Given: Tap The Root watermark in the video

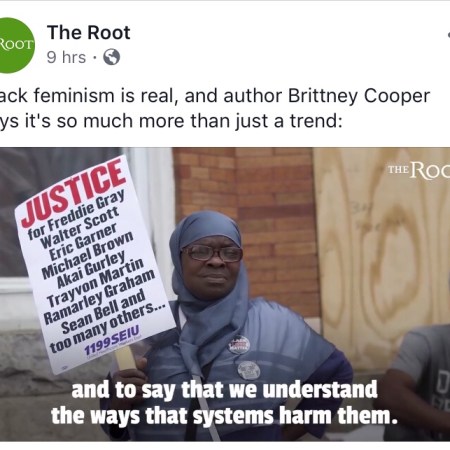Looking at the screenshot, I should click(x=419, y=170).
